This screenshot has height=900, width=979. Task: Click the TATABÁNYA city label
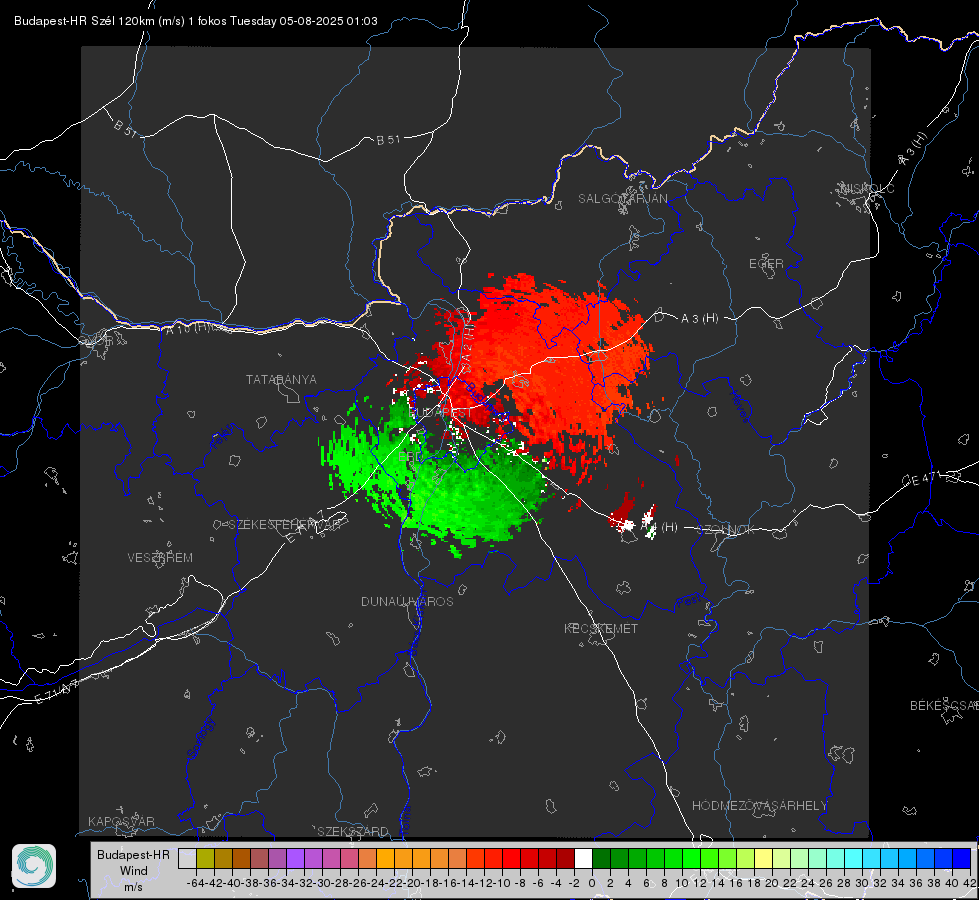pos(281,379)
